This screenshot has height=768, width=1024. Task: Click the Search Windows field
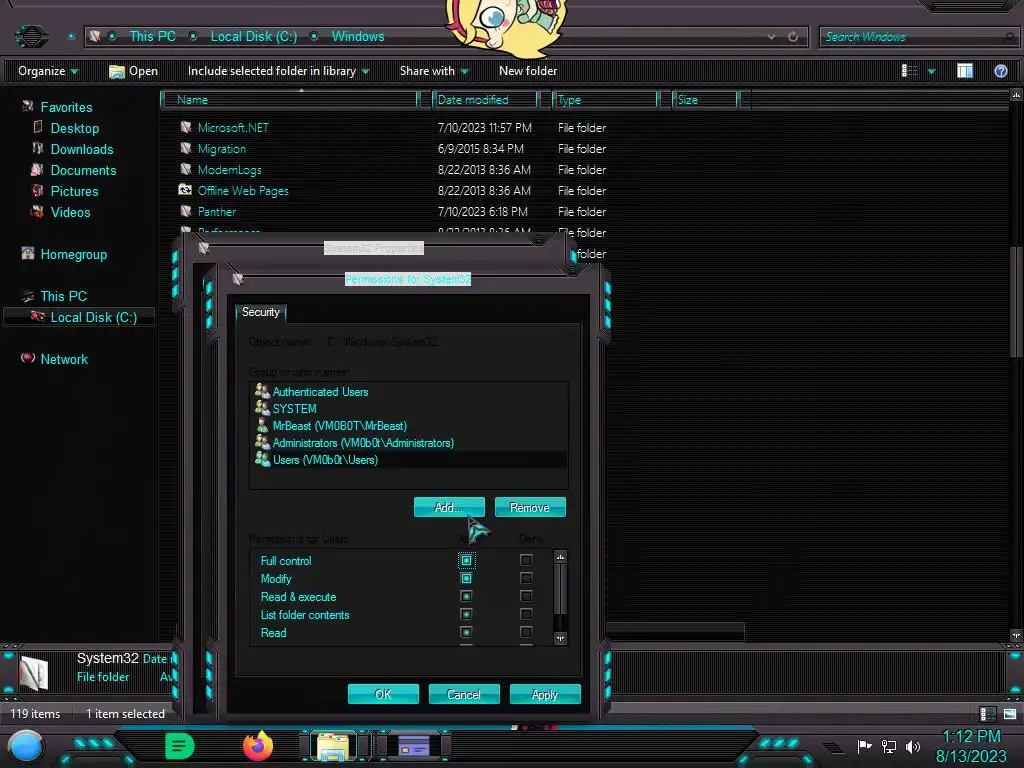[917, 37]
